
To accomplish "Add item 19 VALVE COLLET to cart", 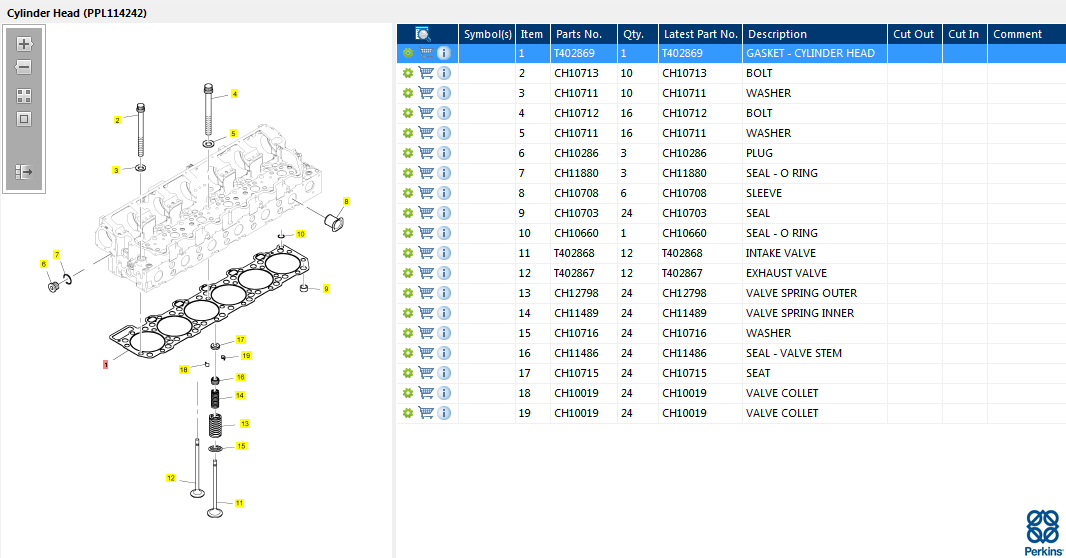I will point(426,413).
